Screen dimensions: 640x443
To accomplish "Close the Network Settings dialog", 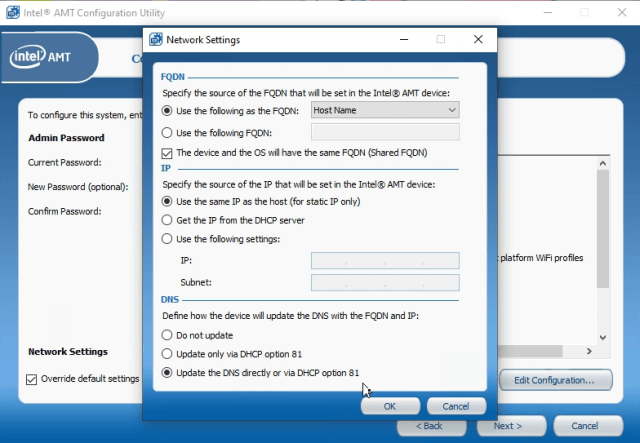I will point(478,39).
